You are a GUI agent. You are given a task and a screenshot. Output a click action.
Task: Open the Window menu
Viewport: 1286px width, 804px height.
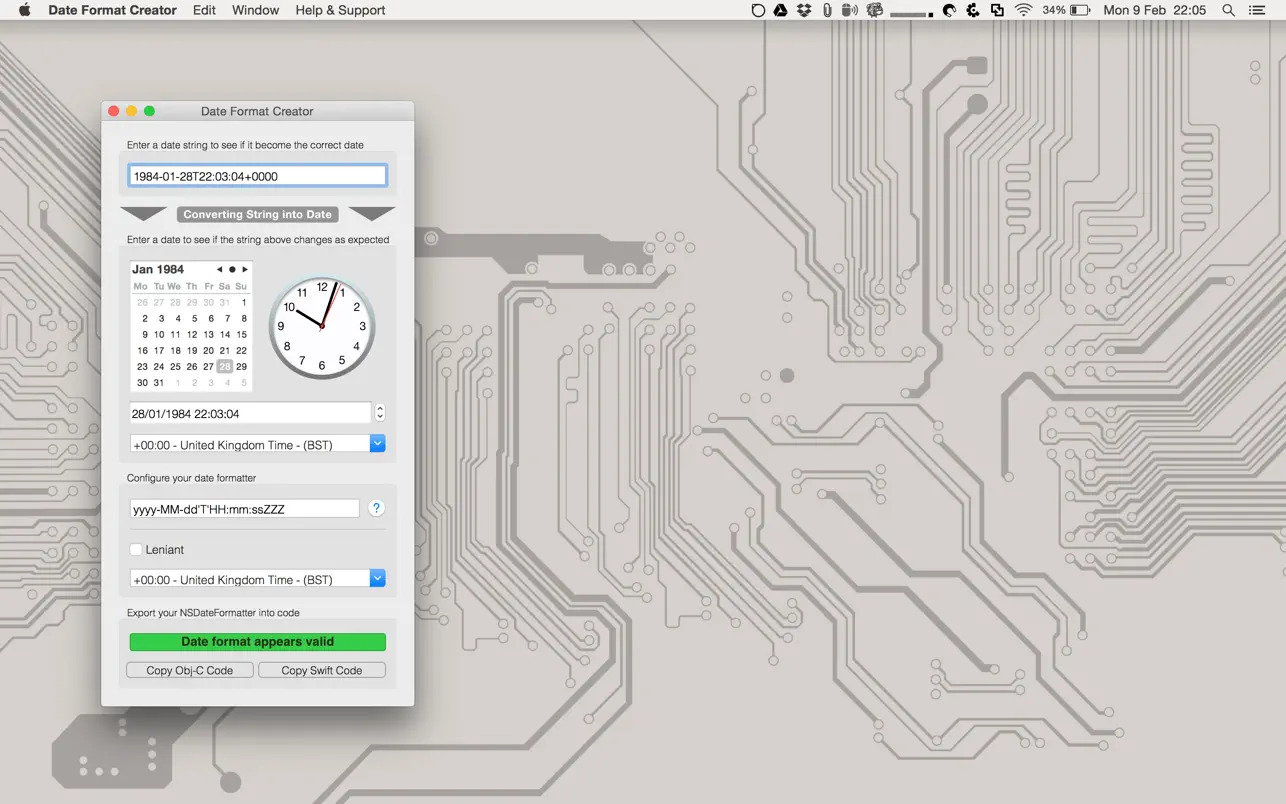255,10
